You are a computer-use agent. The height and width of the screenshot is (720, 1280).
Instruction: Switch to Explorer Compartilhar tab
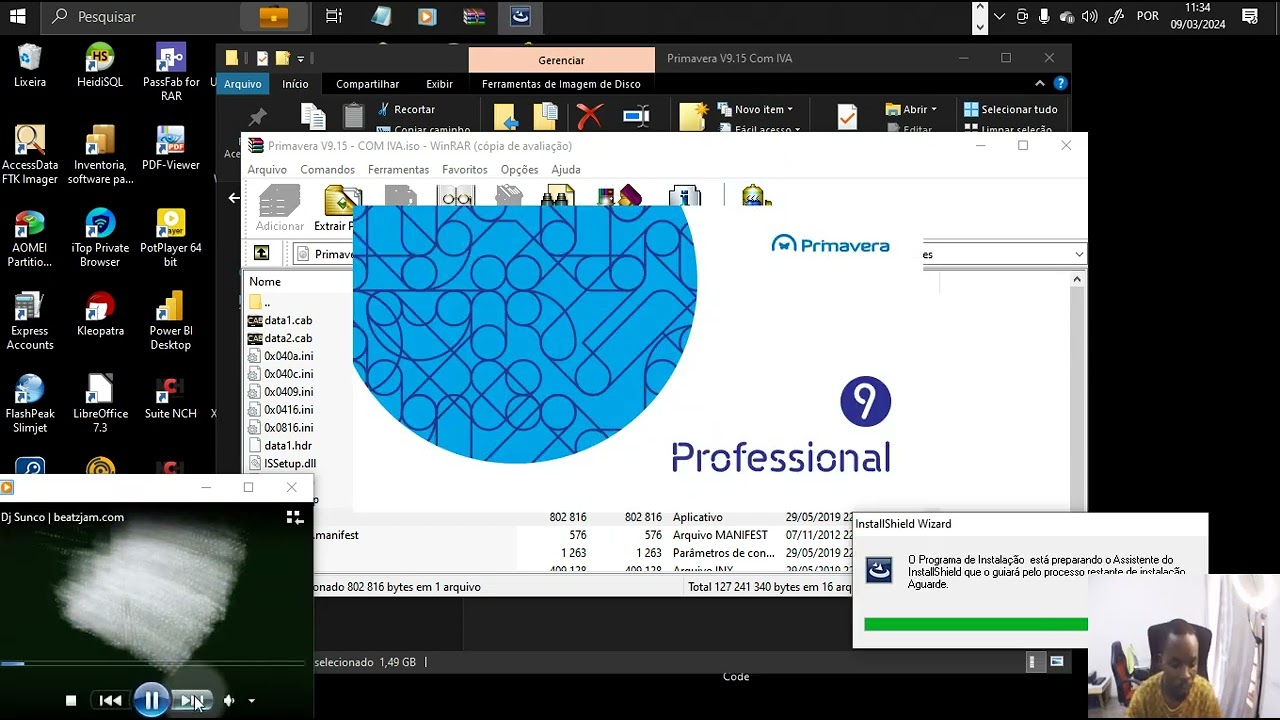(367, 84)
